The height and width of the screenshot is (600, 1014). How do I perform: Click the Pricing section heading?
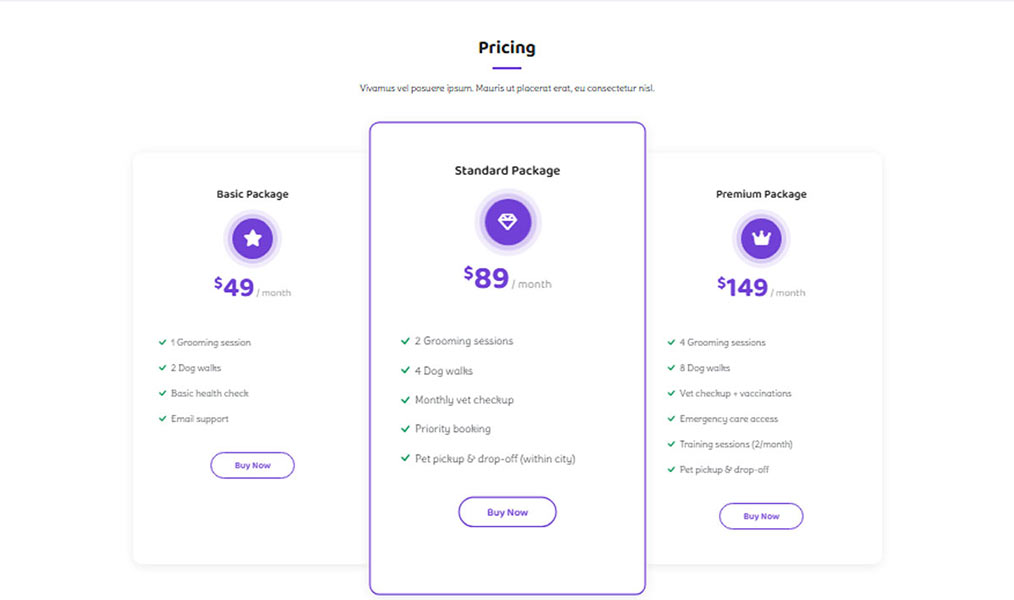point(507,48)
